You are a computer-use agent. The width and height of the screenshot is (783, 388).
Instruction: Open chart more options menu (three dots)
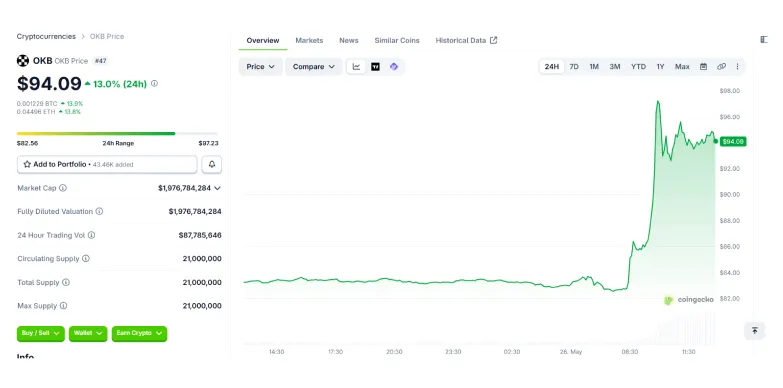[737, 66]
